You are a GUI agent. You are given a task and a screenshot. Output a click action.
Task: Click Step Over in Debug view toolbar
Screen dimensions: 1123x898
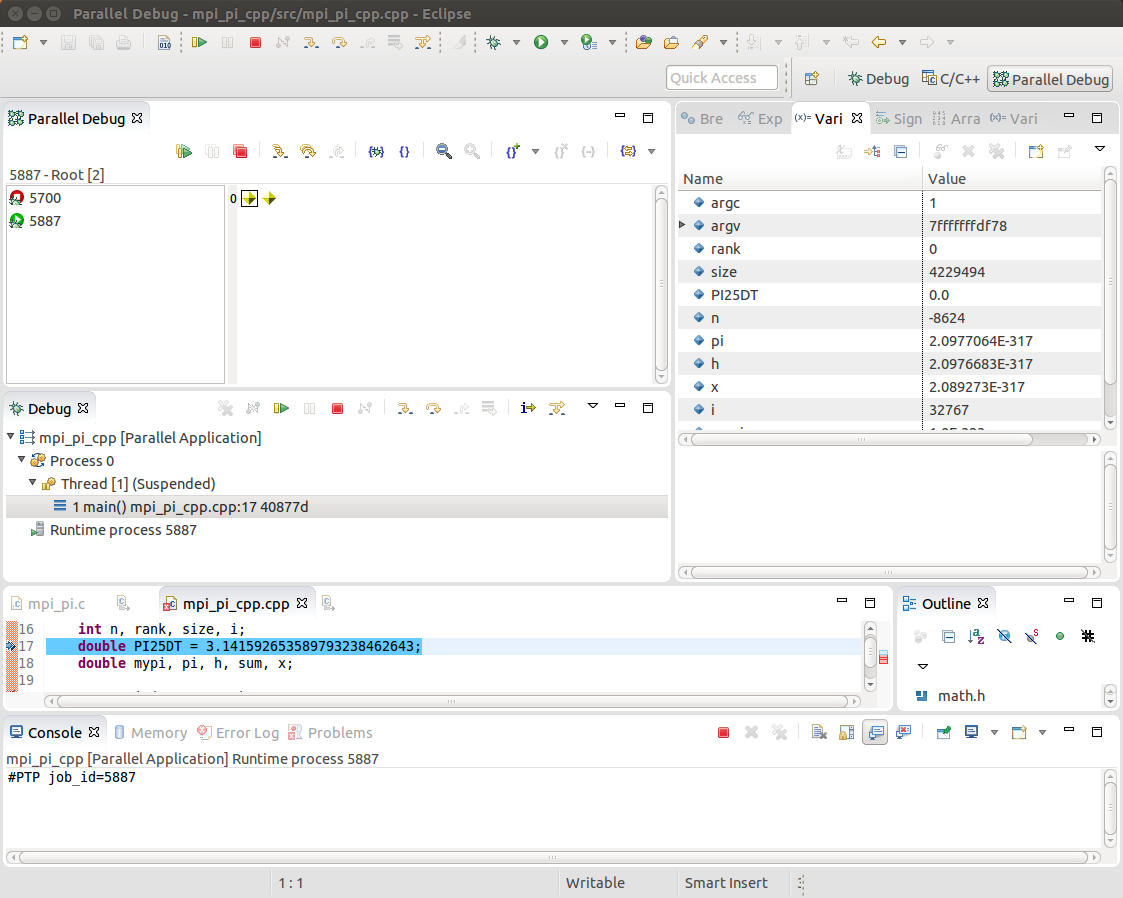(x=433, y=408)
